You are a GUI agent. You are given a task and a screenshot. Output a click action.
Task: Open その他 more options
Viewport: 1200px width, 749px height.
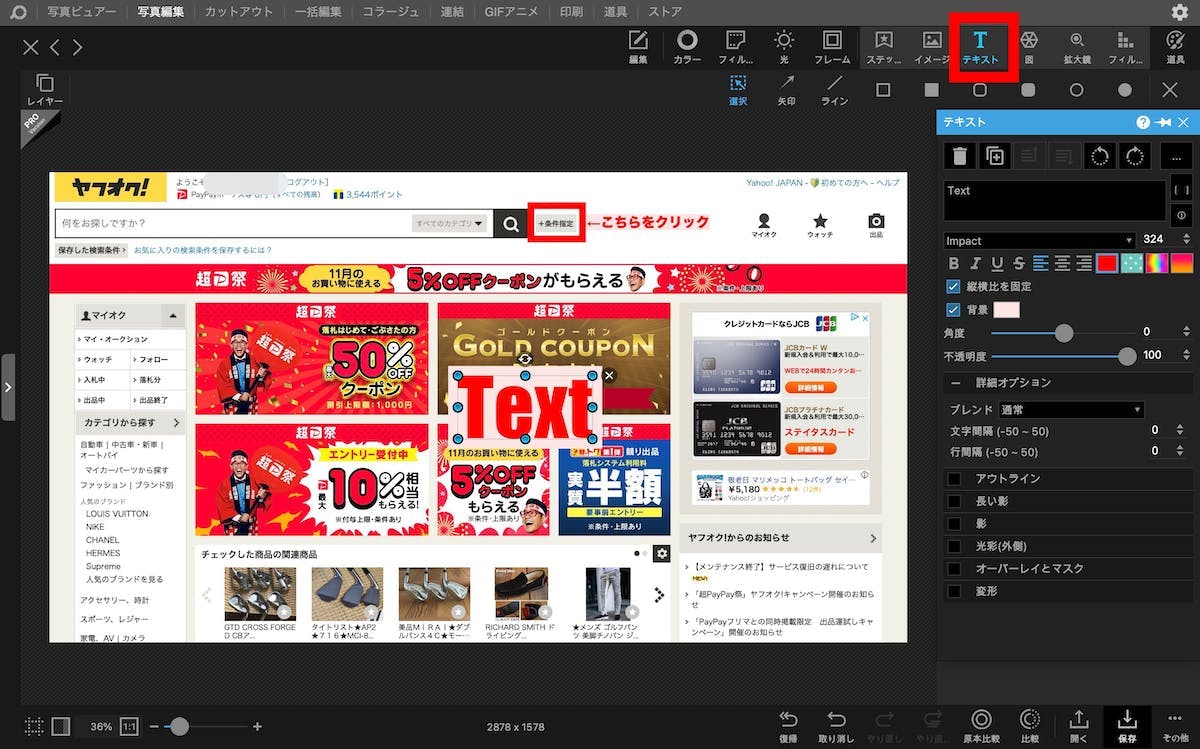coord(1175,726)
